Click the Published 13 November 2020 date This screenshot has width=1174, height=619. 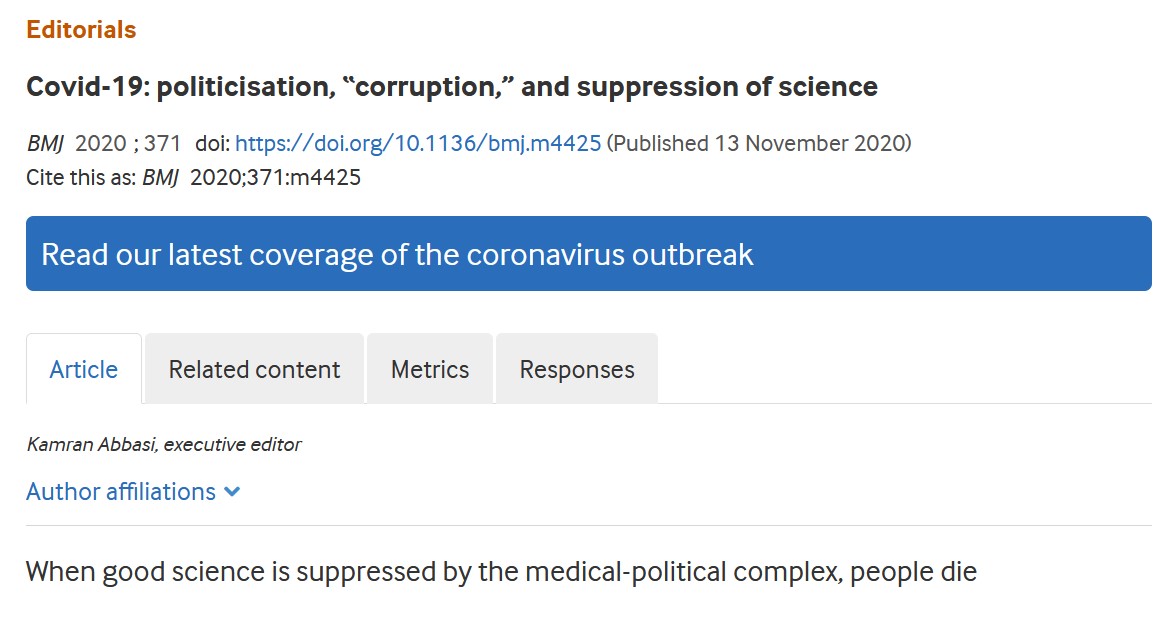point(760,143)
